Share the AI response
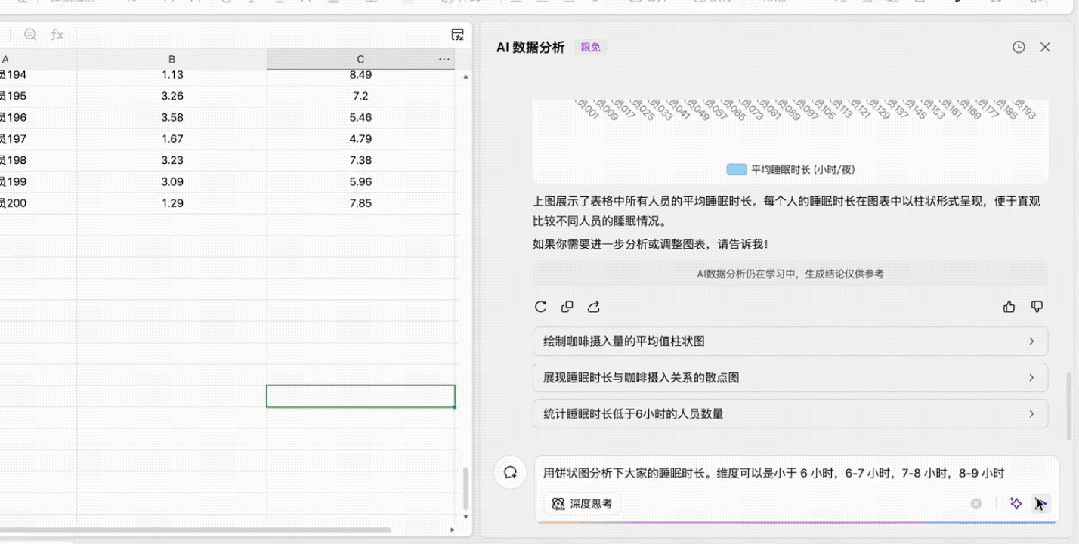Screen dimensions: 1079x544 pos(594,307)
